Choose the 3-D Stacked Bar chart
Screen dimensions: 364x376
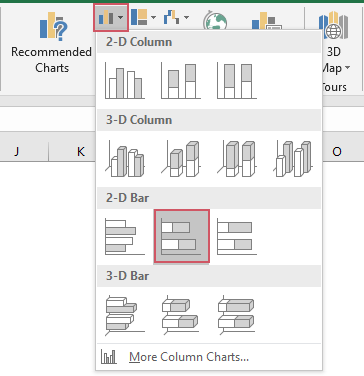point(181,314)
